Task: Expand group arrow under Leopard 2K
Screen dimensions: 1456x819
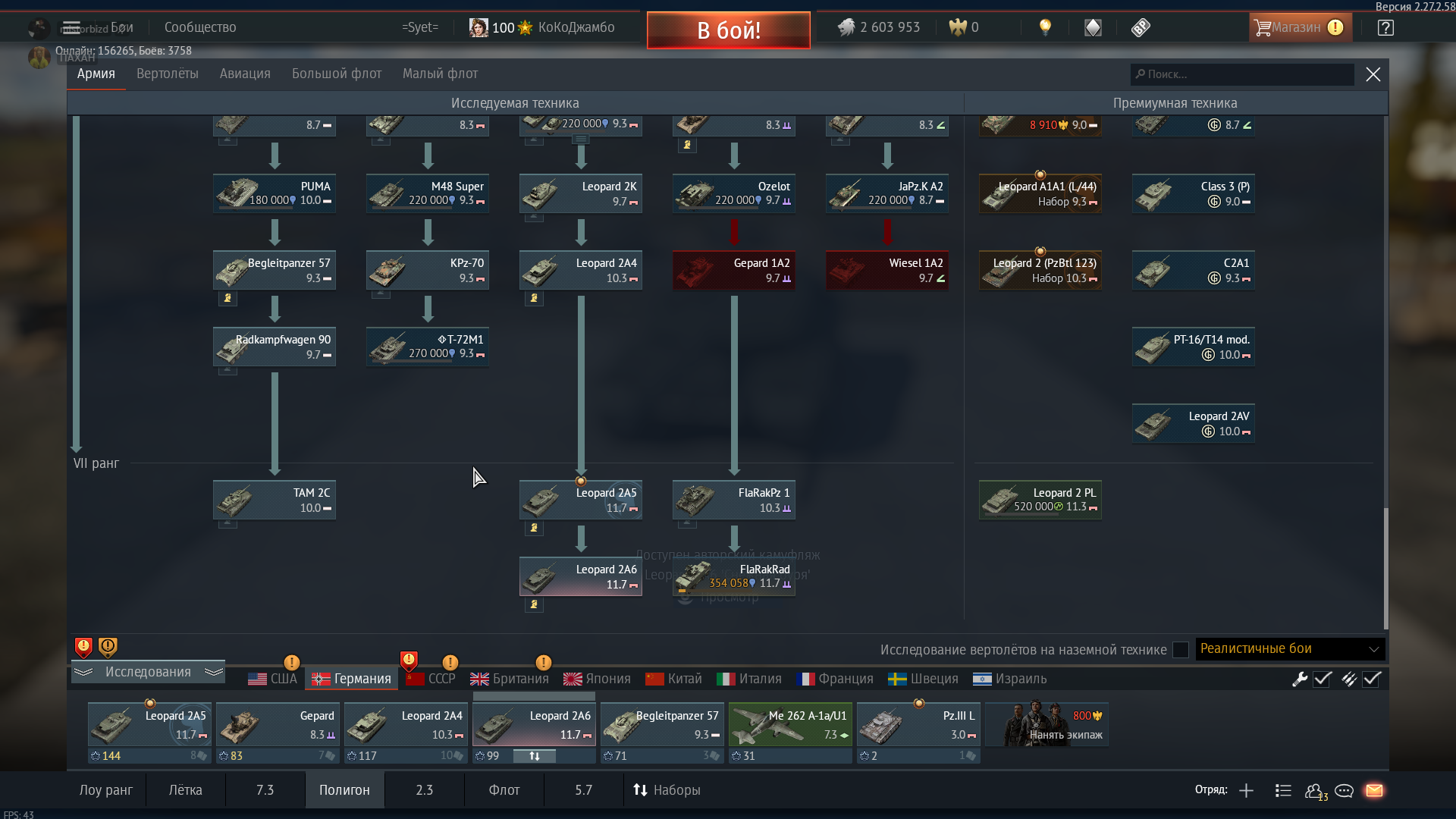Action: [x=534, y=217]
